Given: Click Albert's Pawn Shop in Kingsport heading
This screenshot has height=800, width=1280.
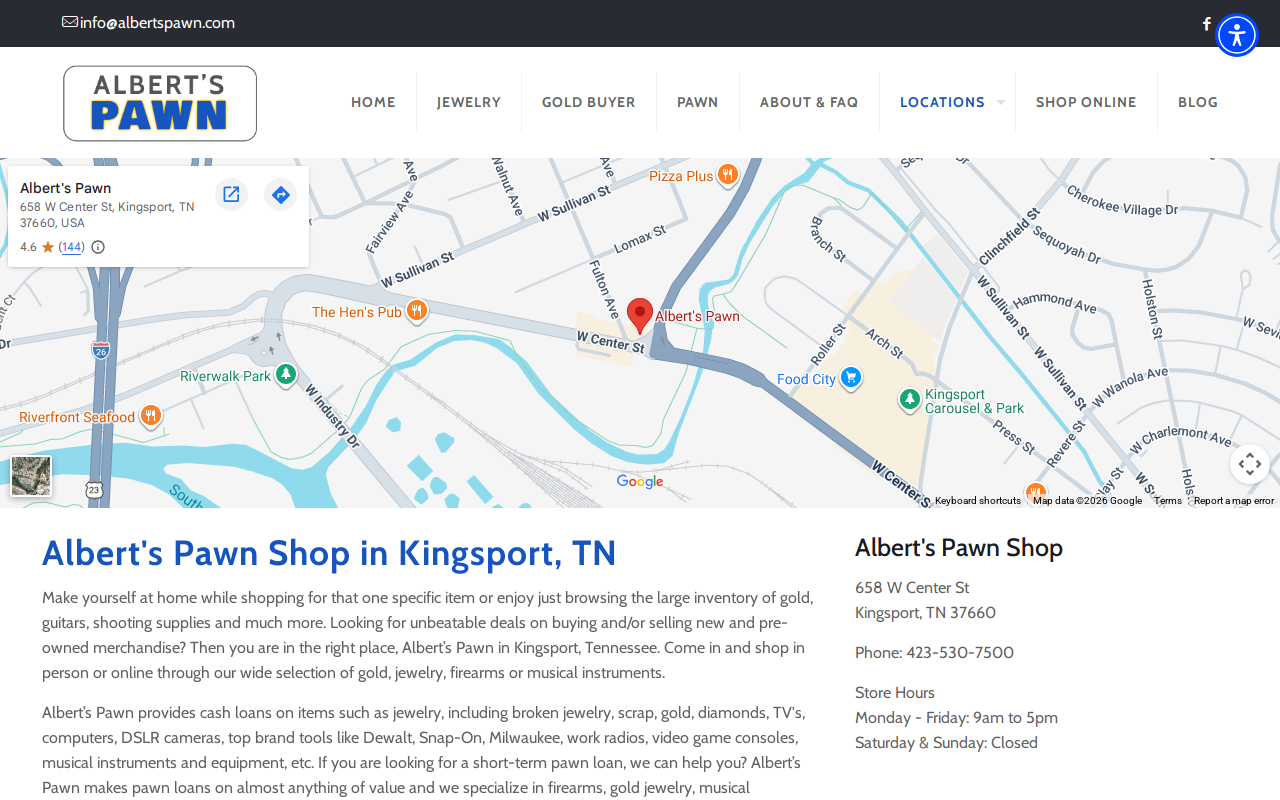Looking at the screenshot, I should 329,553.
